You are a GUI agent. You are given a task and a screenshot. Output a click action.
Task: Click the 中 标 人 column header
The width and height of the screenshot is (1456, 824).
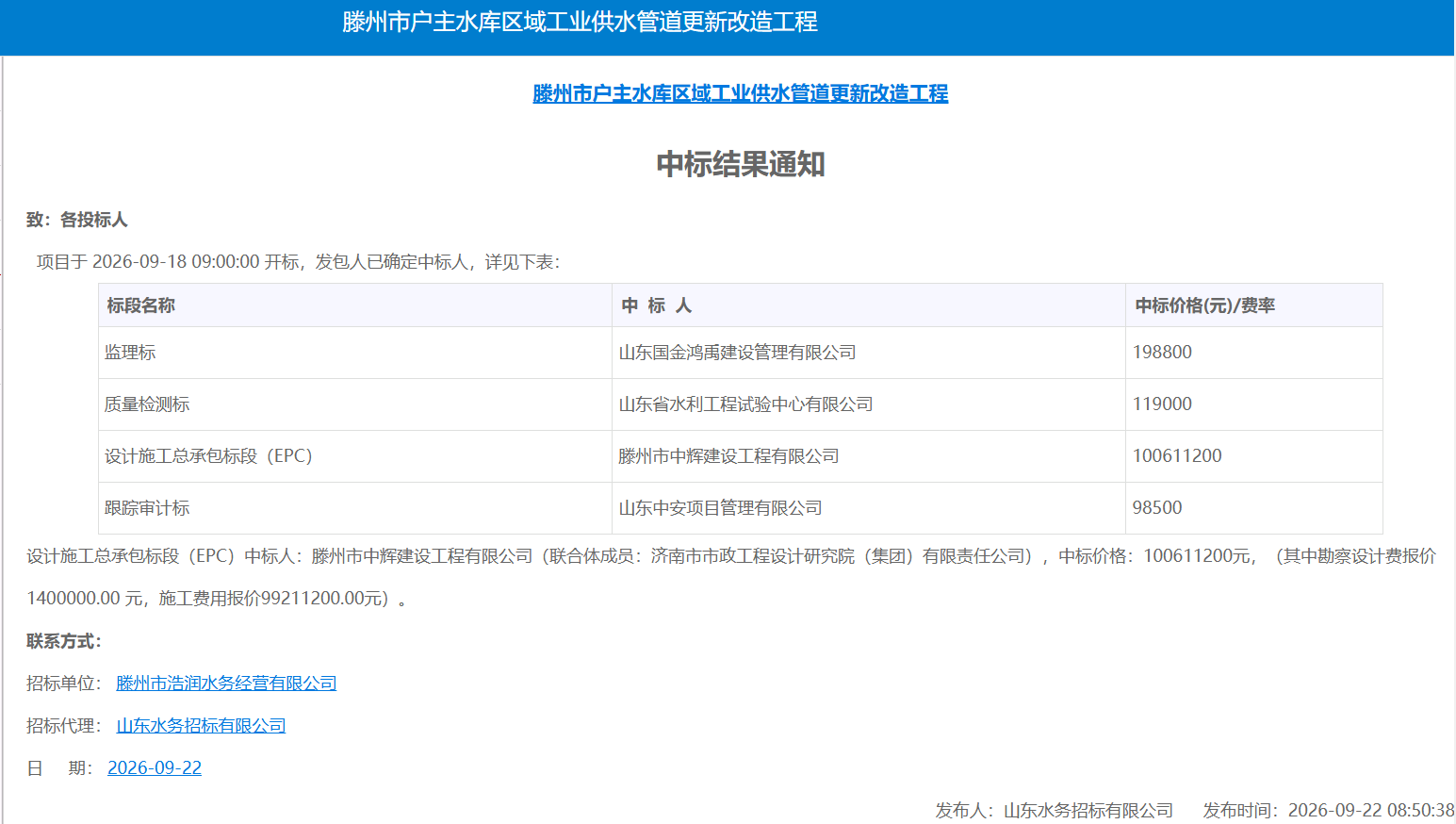coord(869,305)
